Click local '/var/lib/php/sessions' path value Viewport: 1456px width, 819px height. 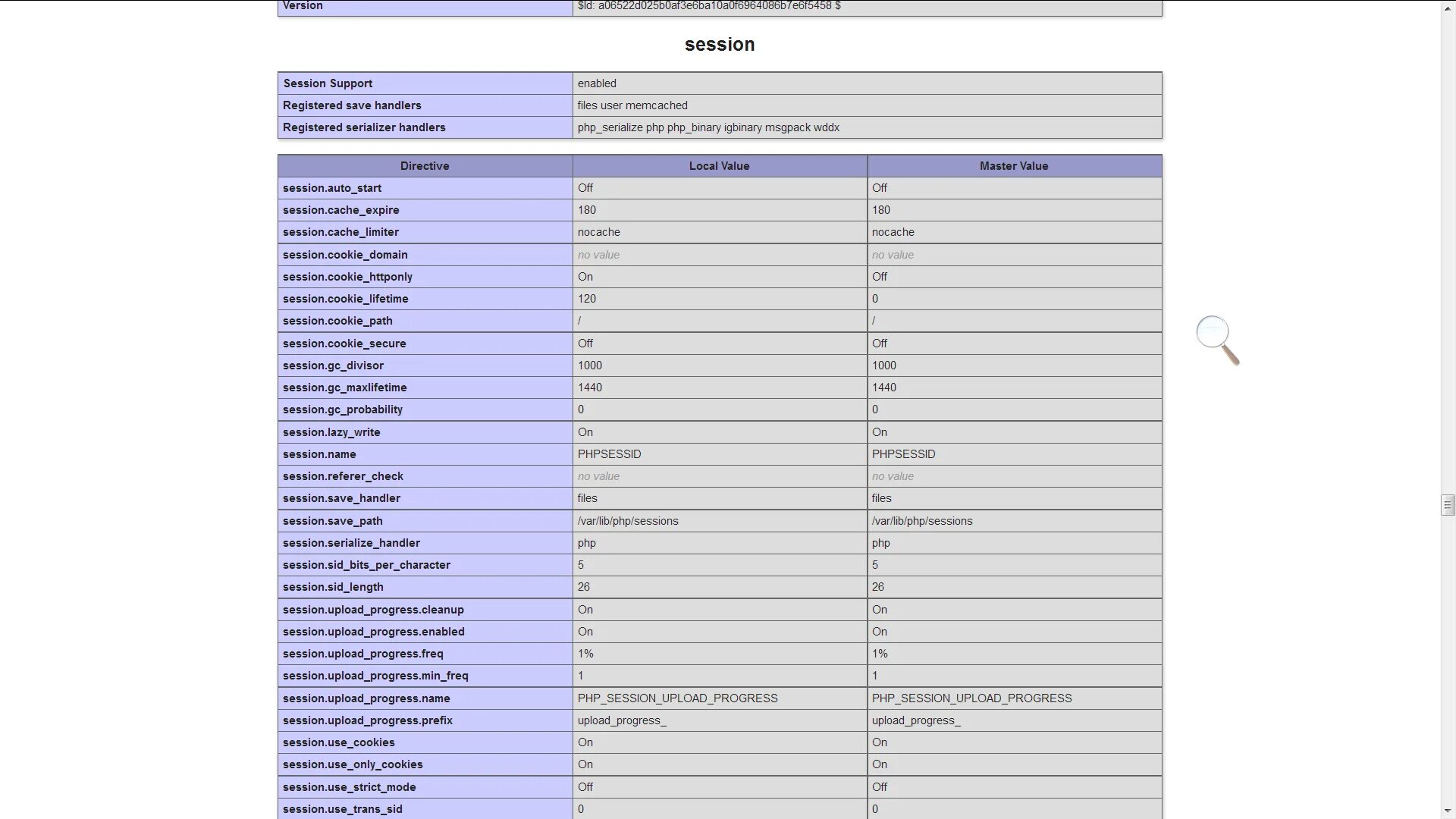coord(628,521)
